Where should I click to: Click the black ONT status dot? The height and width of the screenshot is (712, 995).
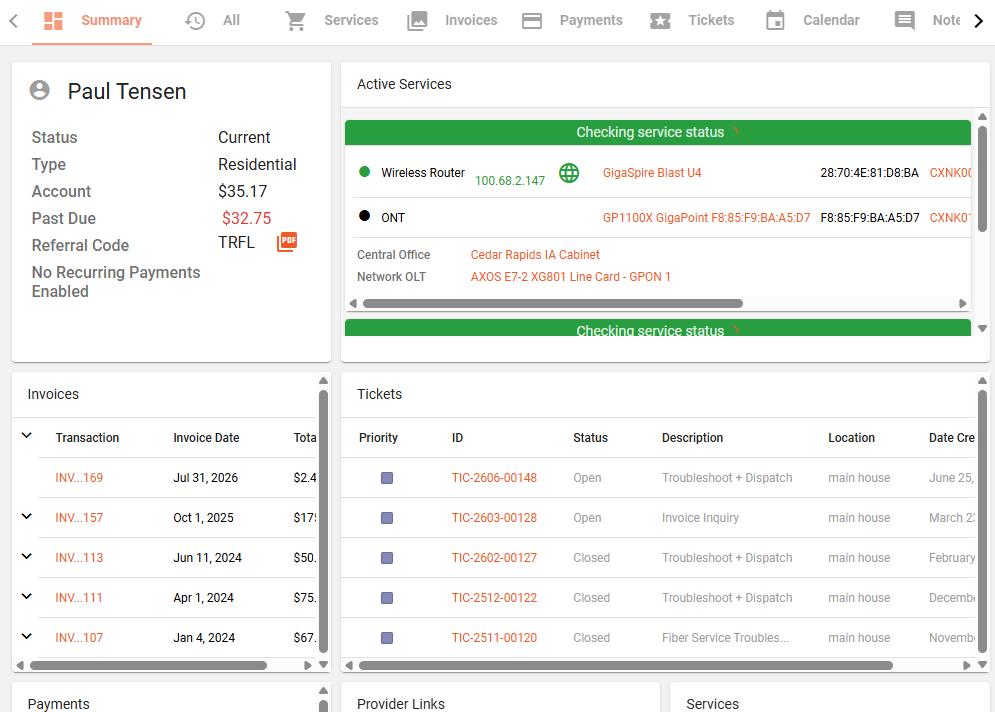point(364,216)
